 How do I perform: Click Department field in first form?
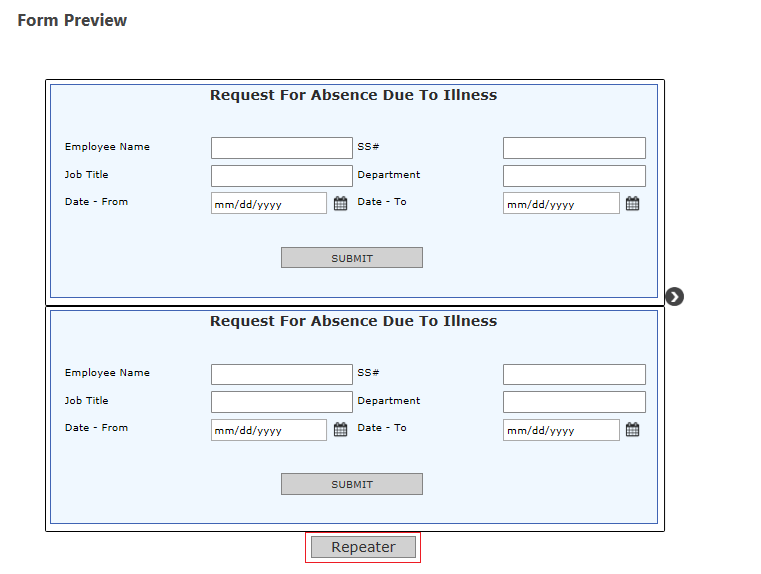pyautogui.click(x=573, y=176)
